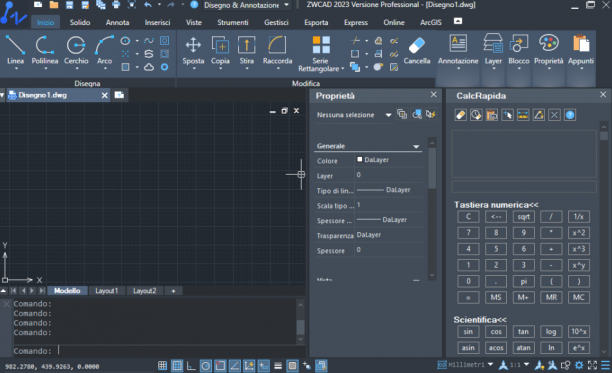Click the MS memory store button

496,297
